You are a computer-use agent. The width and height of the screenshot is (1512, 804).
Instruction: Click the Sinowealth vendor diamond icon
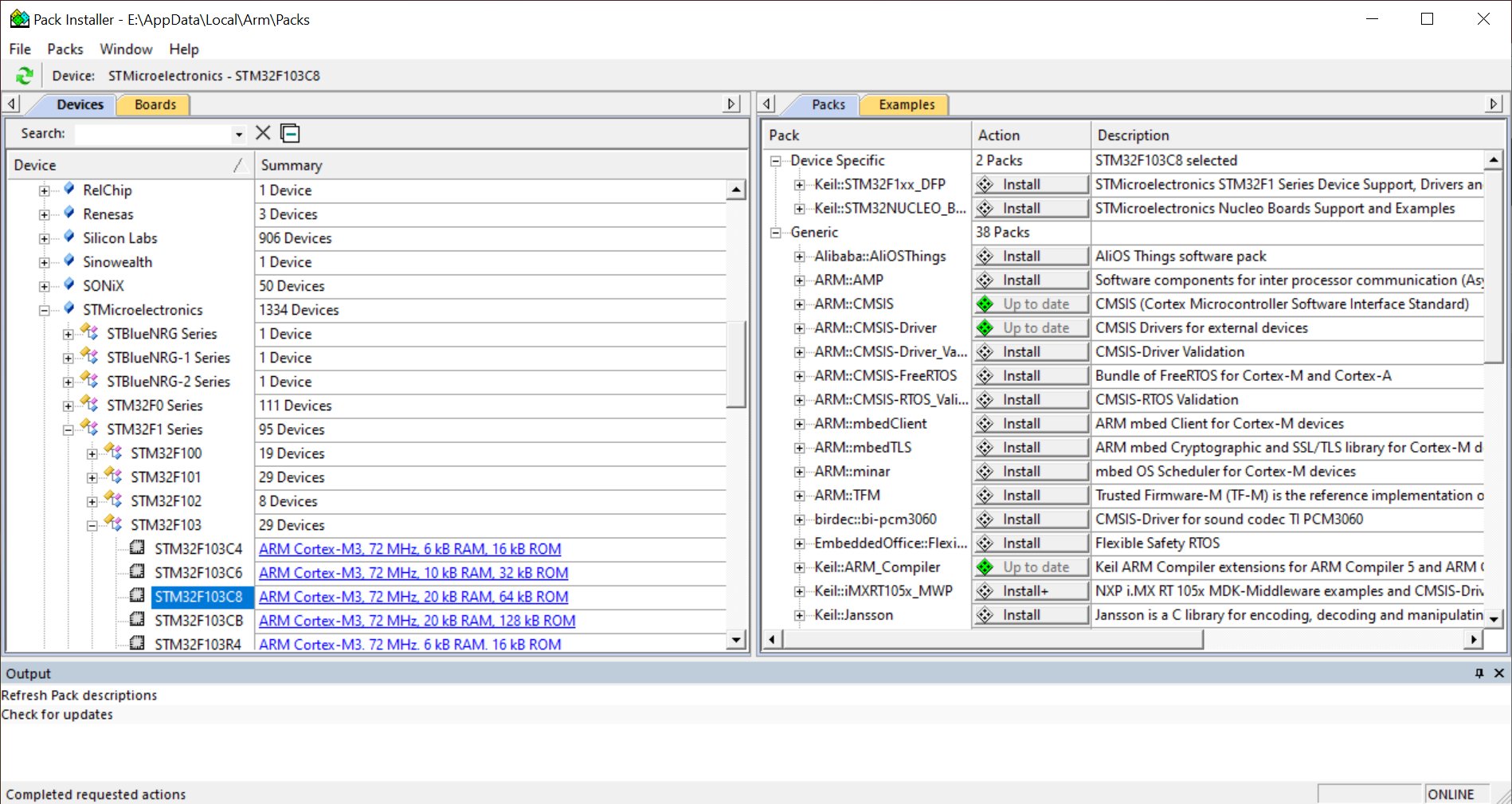[x=69, y=261]
